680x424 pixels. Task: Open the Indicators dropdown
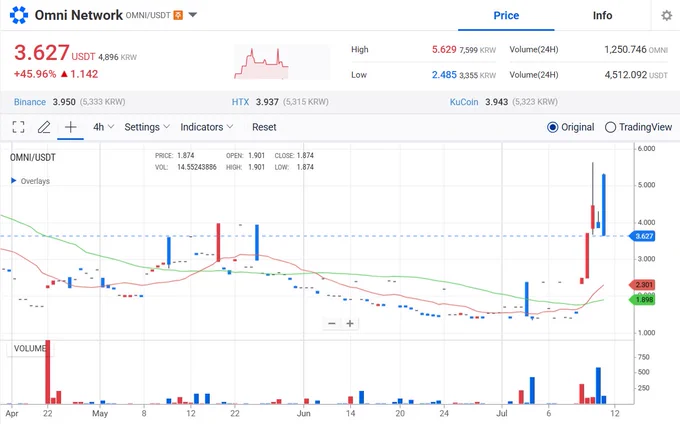pos(206,127)
